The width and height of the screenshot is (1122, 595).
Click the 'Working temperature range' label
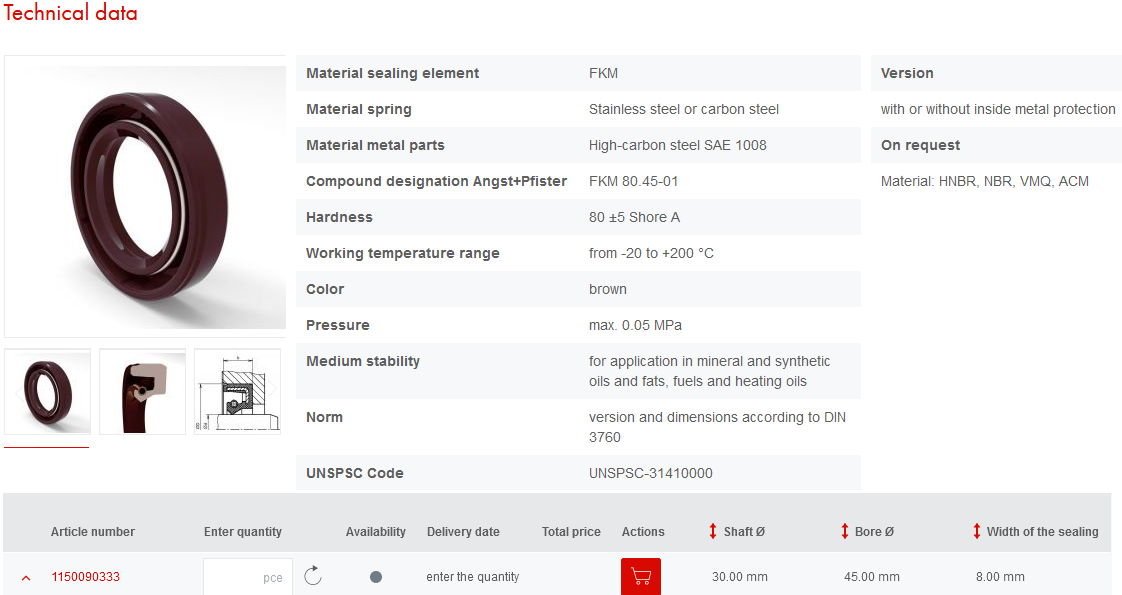tap(402, 253)
